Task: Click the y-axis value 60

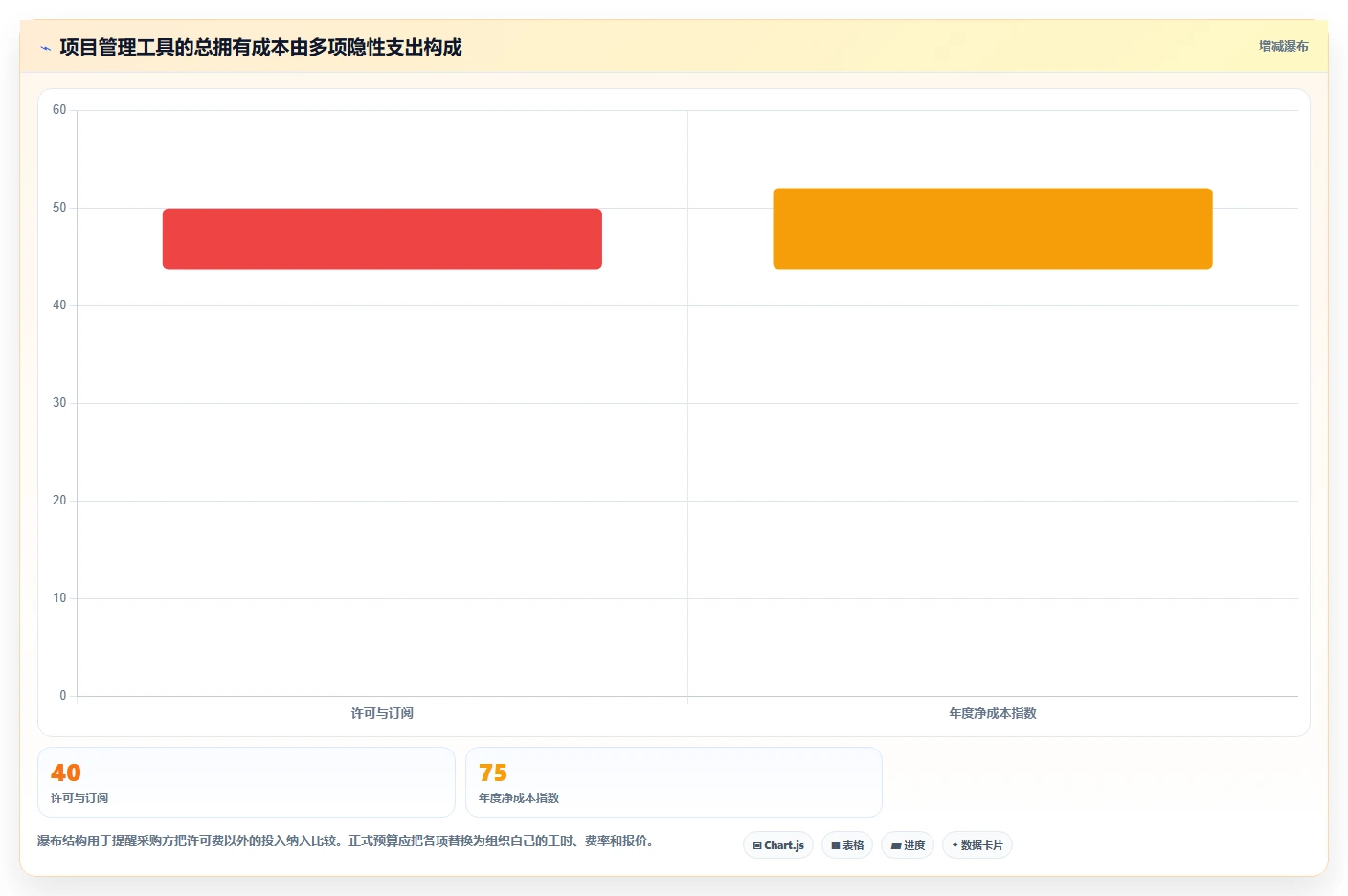Action: tap(59, 110)
